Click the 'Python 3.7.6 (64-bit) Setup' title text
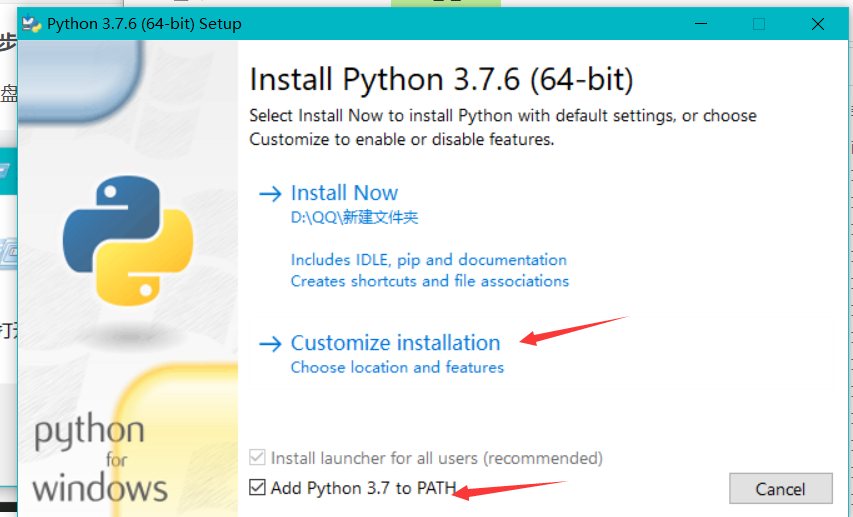The width and height of the screenshot is (853, 517). click(144, 24)
